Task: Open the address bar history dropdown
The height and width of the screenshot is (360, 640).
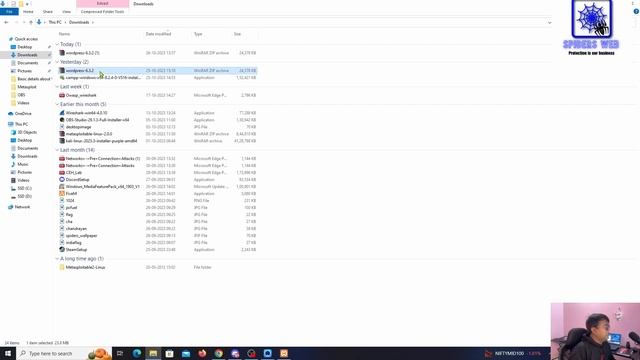Action: click(x=549, y=22)
